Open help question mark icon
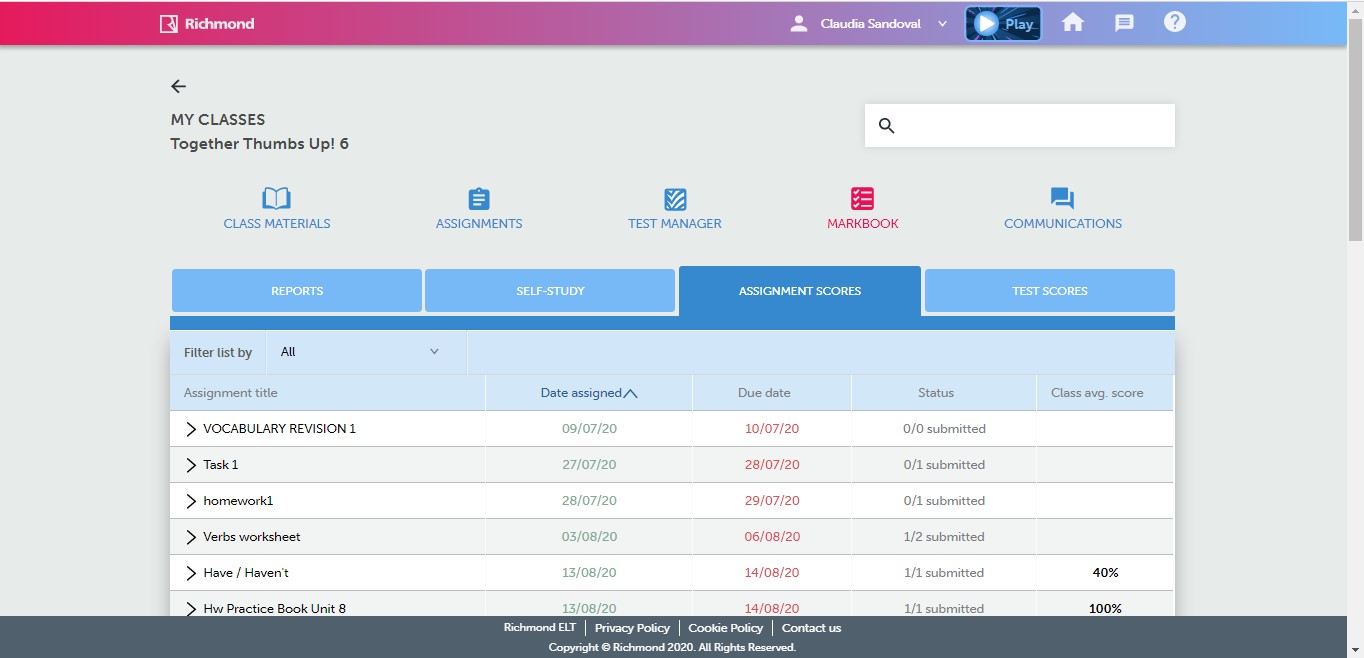 [1175, 22]
